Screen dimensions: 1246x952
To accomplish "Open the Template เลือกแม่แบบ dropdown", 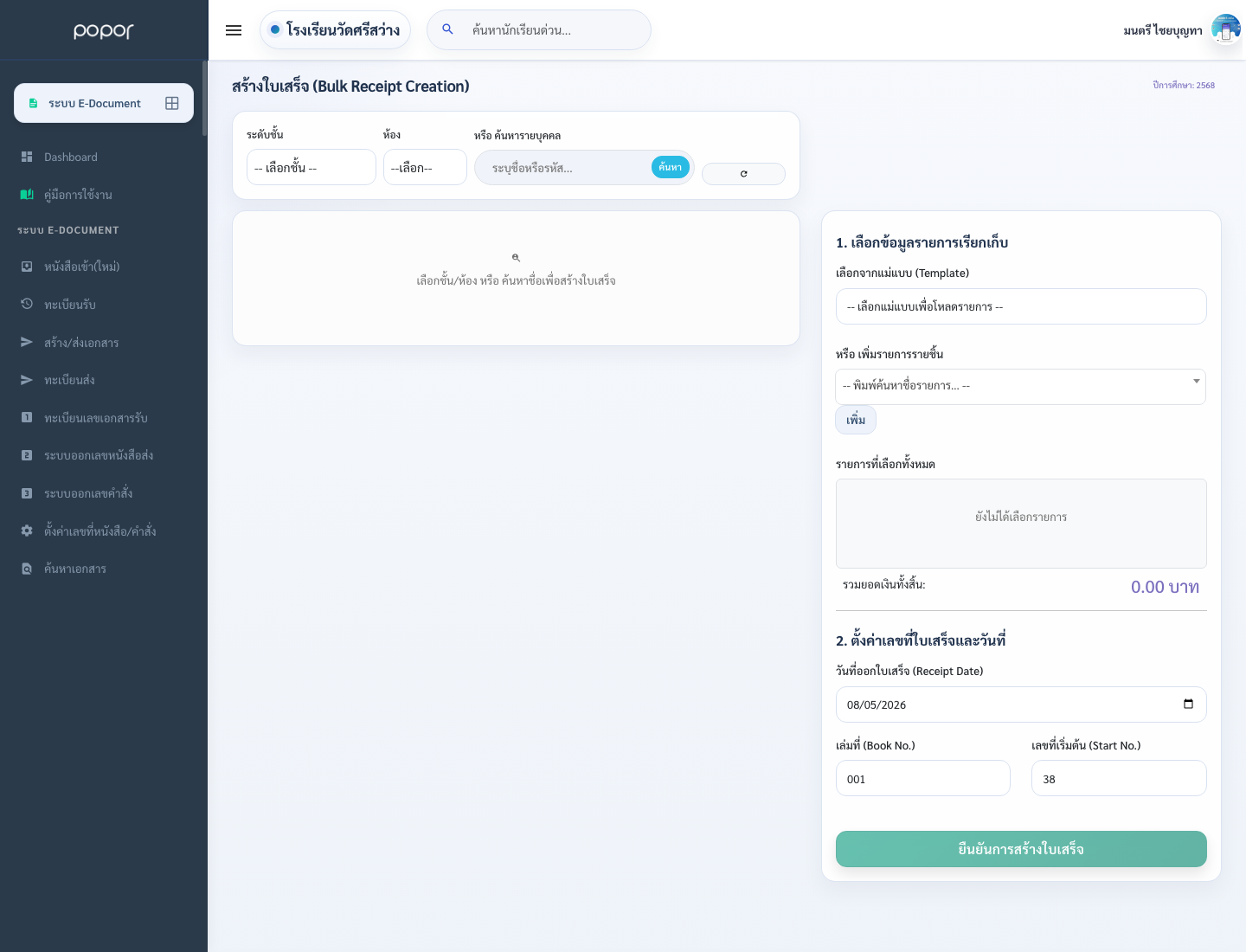I will 1021,306.
